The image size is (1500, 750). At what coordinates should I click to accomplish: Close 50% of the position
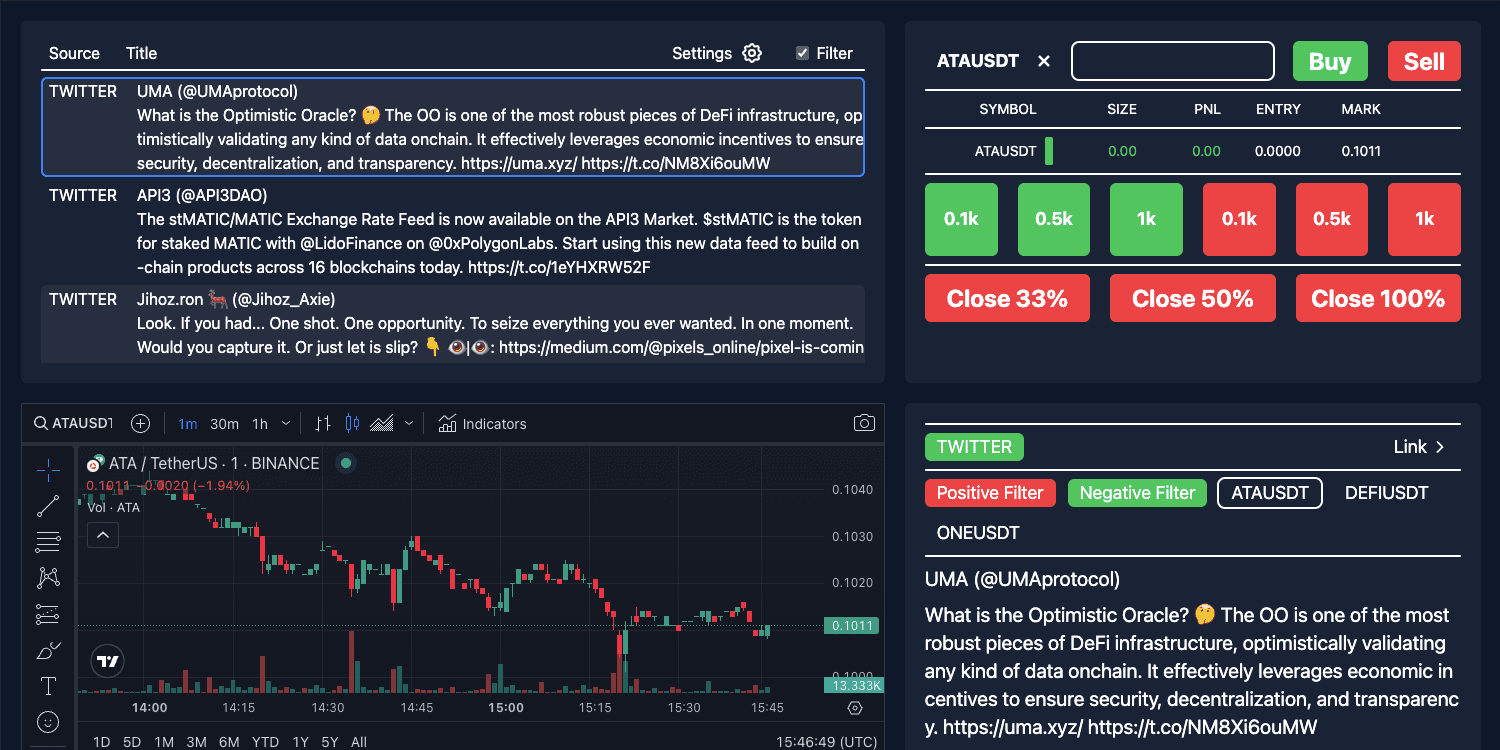[x=1193, y=298]
